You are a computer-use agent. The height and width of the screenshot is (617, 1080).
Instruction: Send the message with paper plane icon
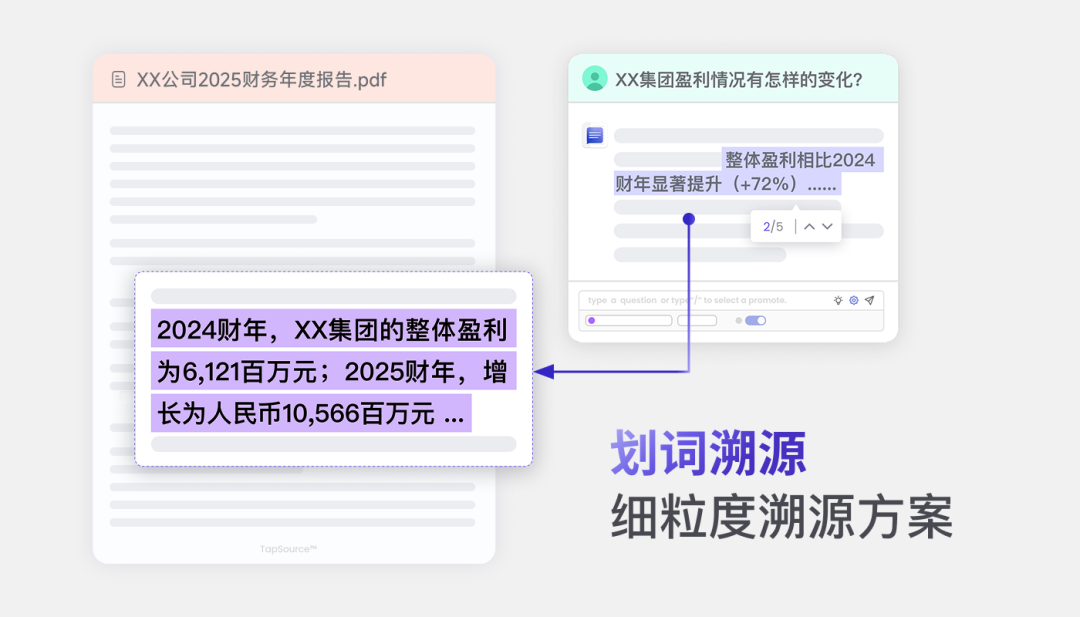(x=870, y=300)
